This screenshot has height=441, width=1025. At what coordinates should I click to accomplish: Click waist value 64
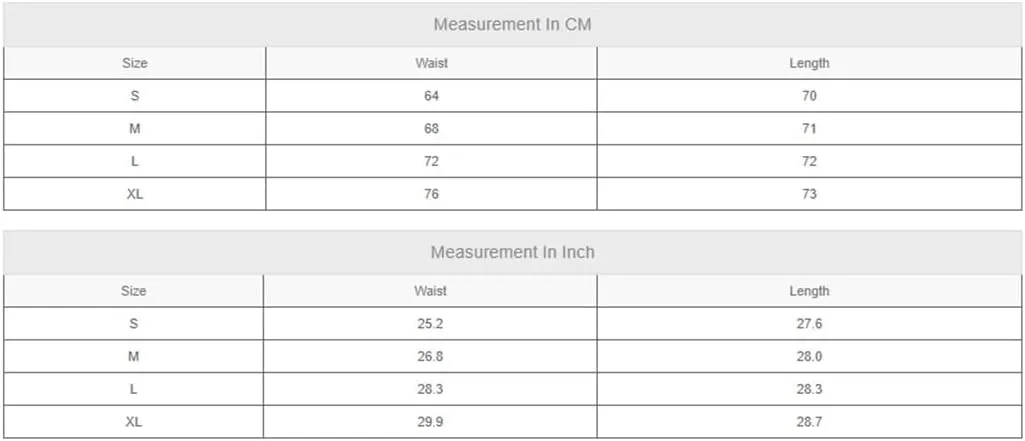coord(431,96)
